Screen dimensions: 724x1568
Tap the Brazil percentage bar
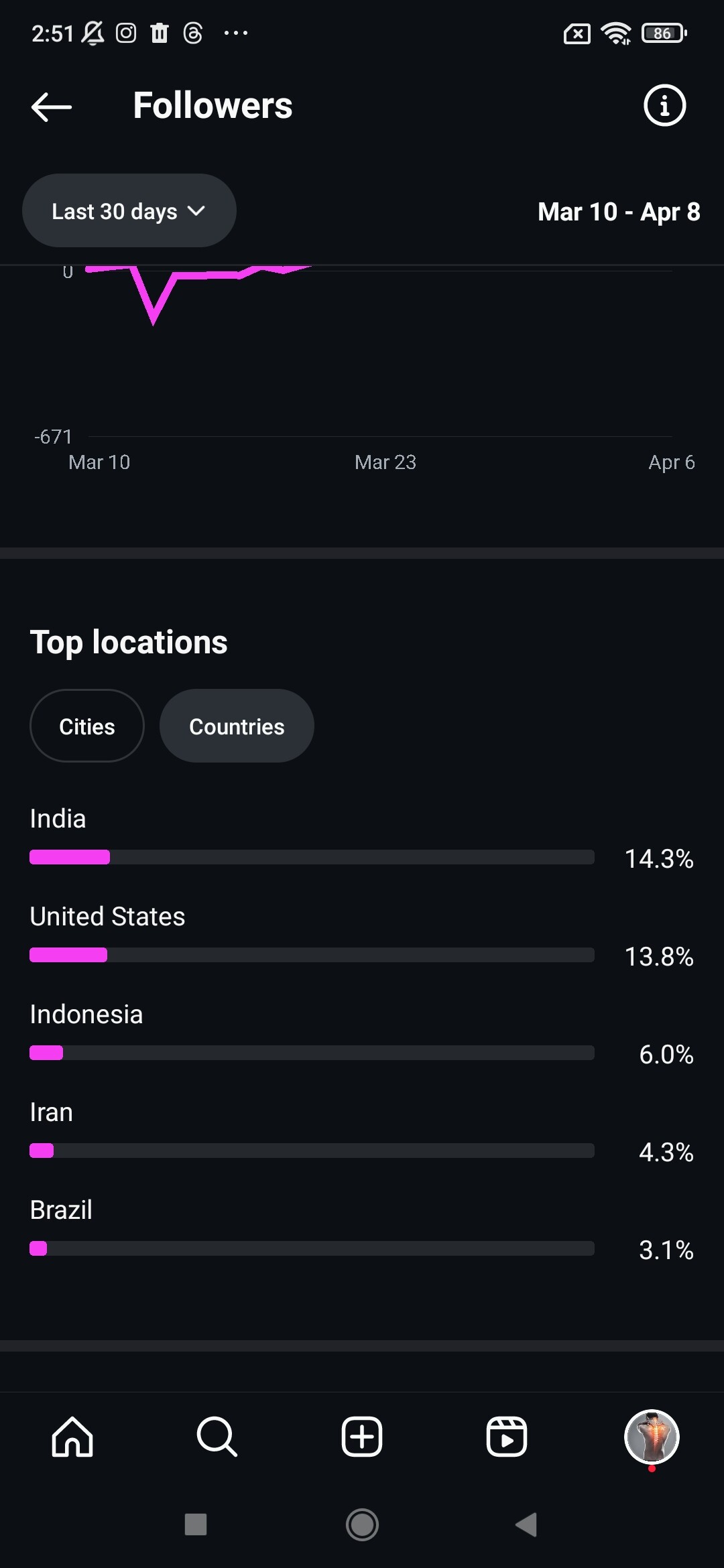pos(312,1248)
